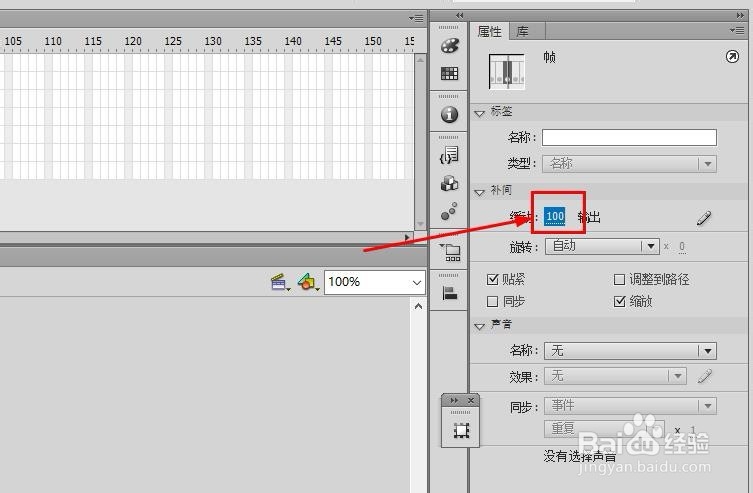Close the floating mini panel
The height and width of the screenshot is (493, 753).
tap(471, 400)
